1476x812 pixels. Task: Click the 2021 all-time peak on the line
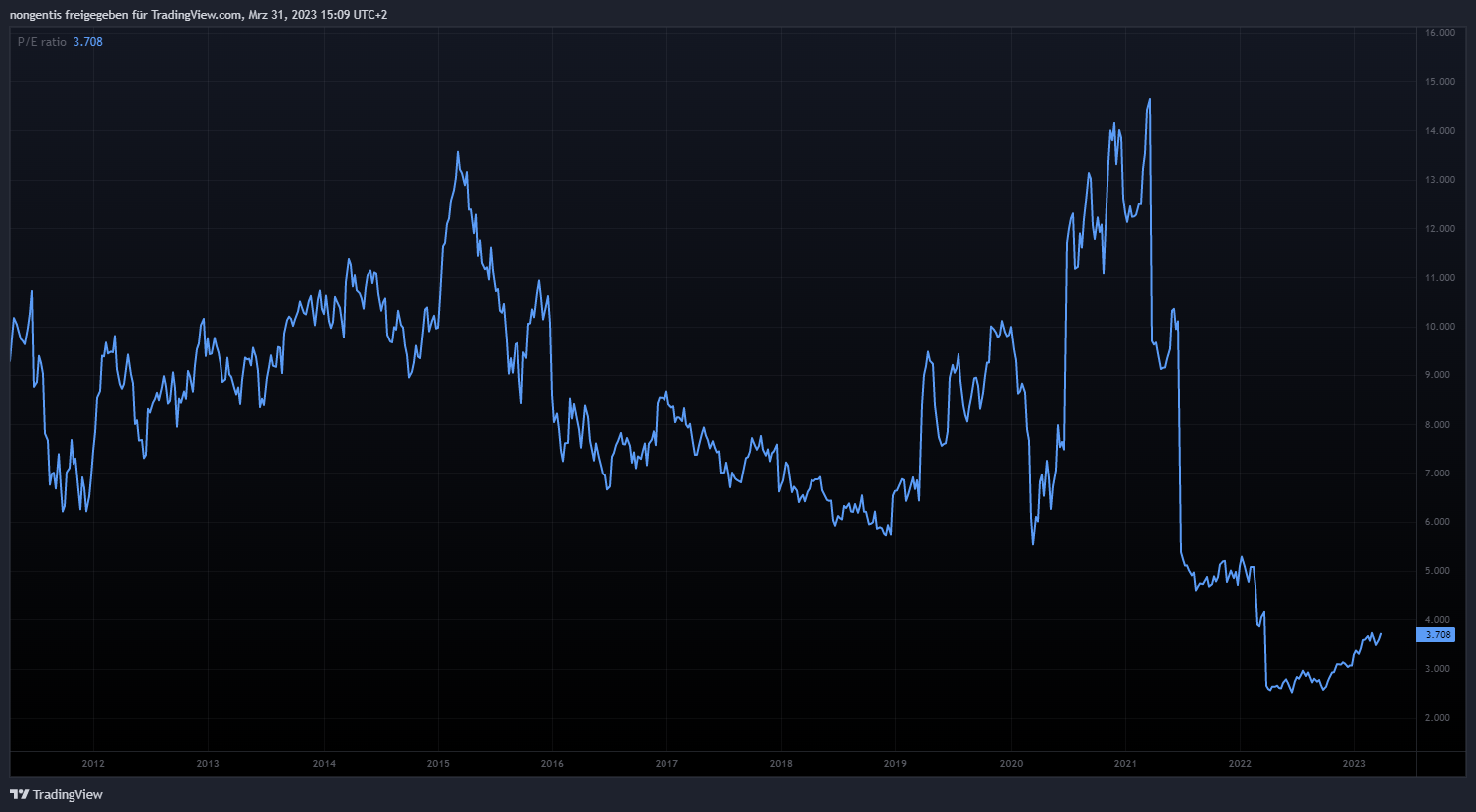[1149, 99]
